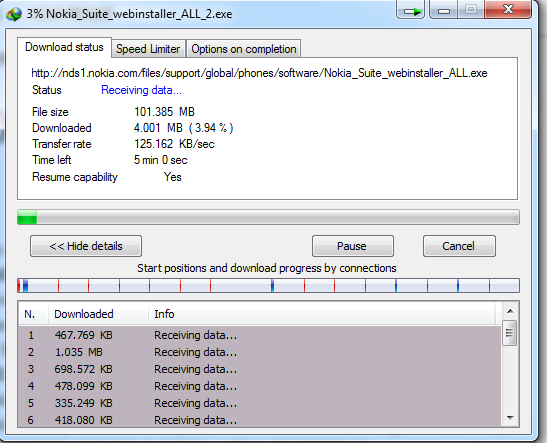
Task: Open the Options on completion tab
Action: (x=243, y=49)
